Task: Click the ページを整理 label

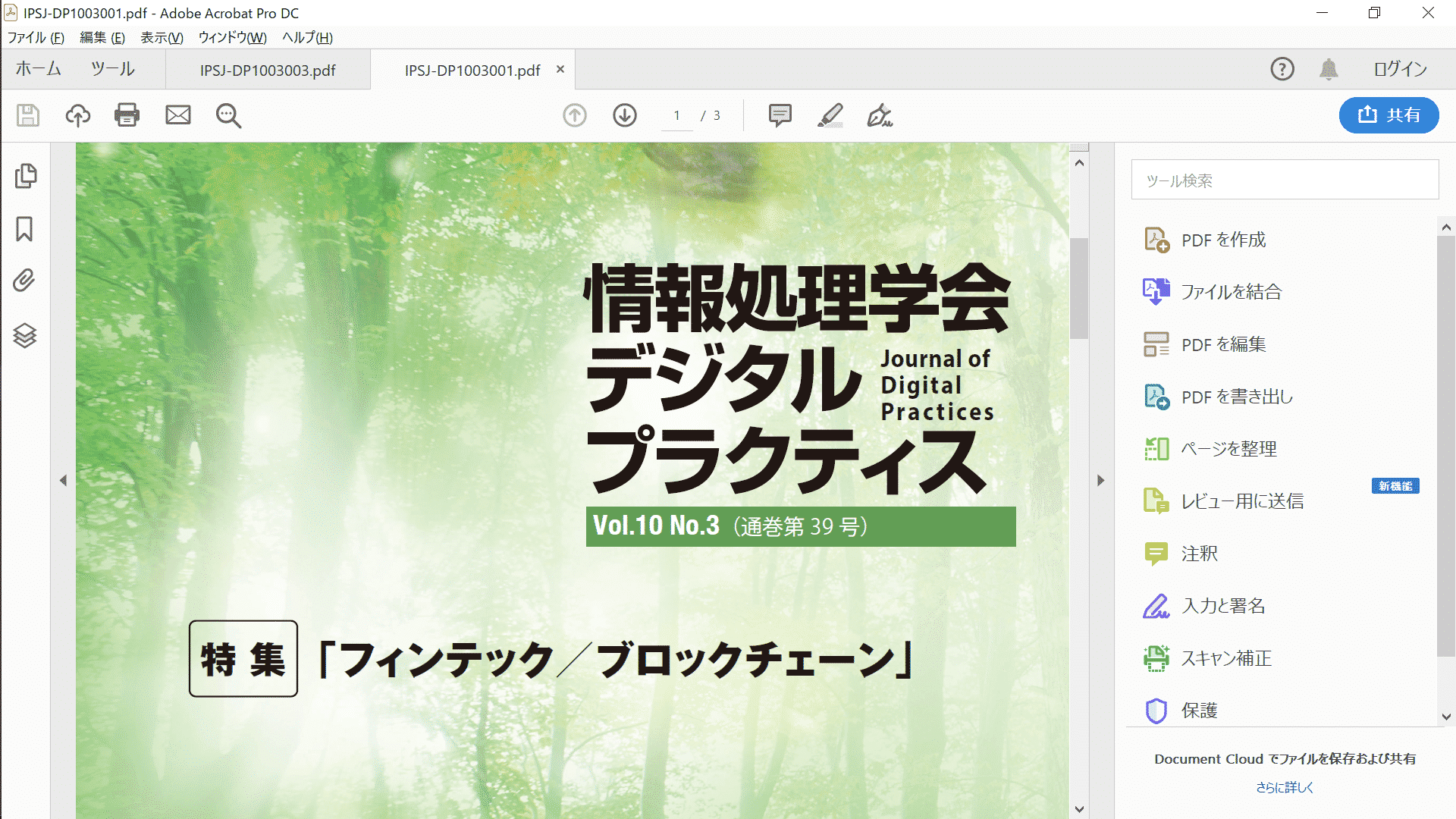Action: (1229, 449)
